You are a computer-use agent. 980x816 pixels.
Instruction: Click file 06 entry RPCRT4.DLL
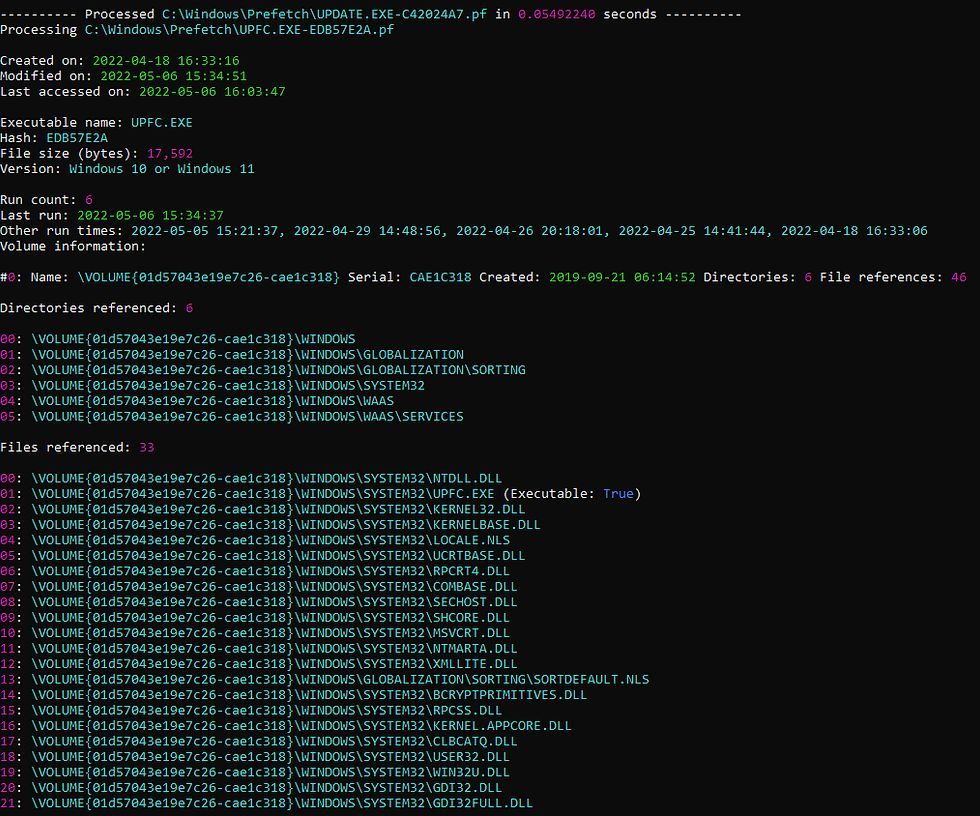(255, 571)
